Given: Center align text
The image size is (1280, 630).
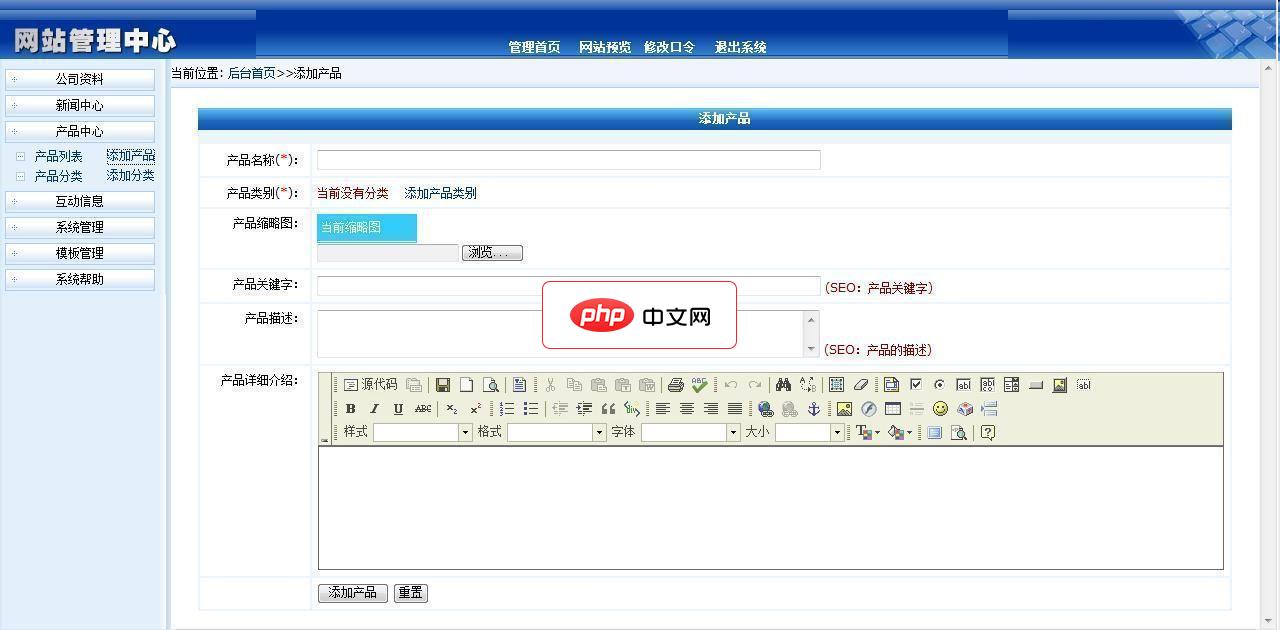Looking at the screenshot, I should pos(686,409).
